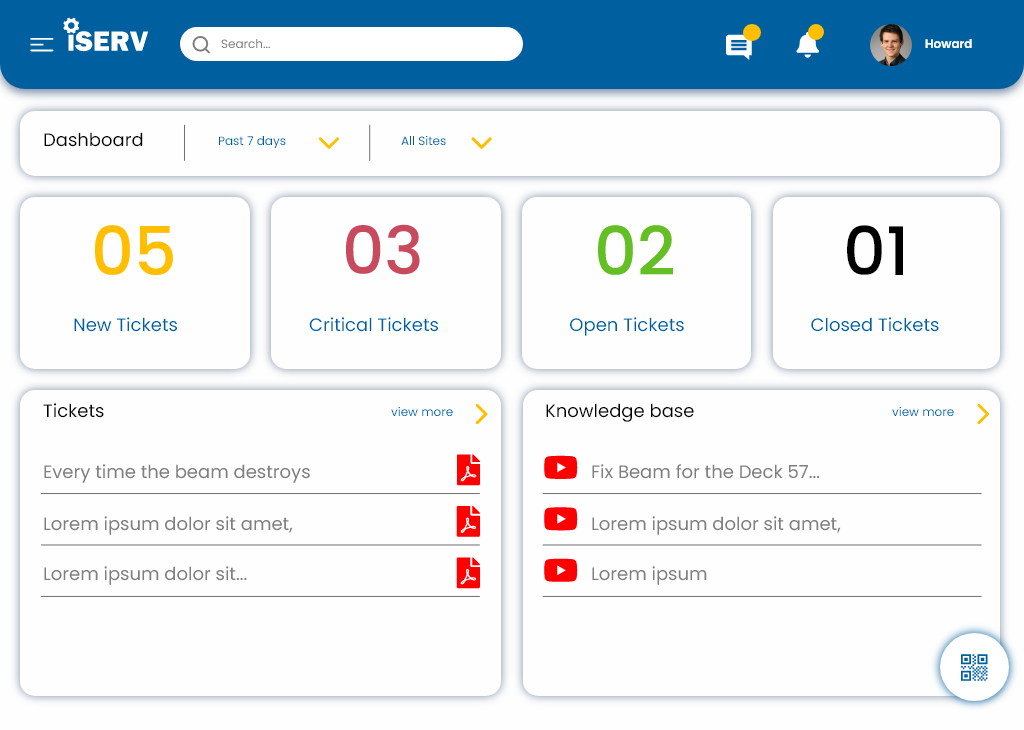Open the hamburger menu icon
Image resolution: width=1024 pixels, height=730 pixels.
coord(41,44)
